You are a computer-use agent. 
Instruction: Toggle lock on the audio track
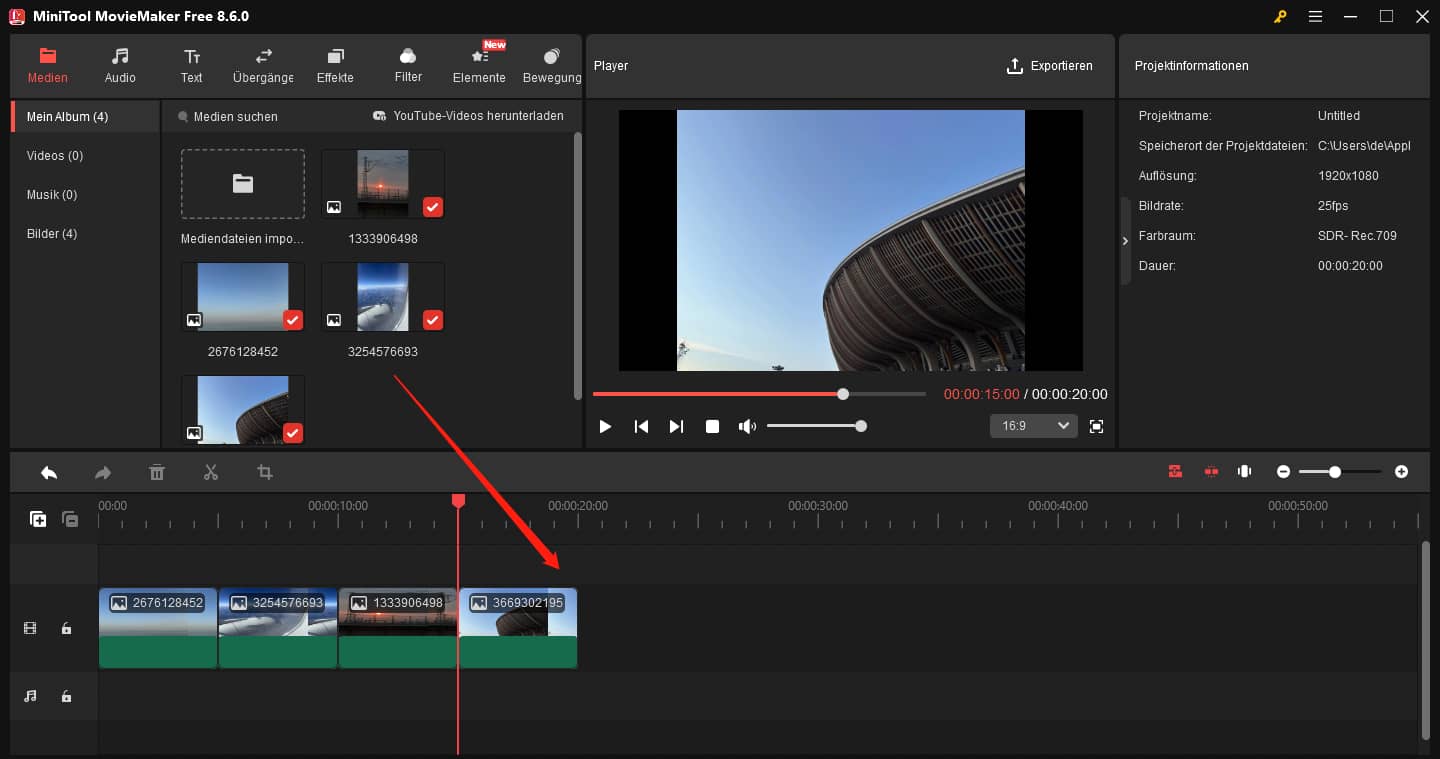pos(66,696)
